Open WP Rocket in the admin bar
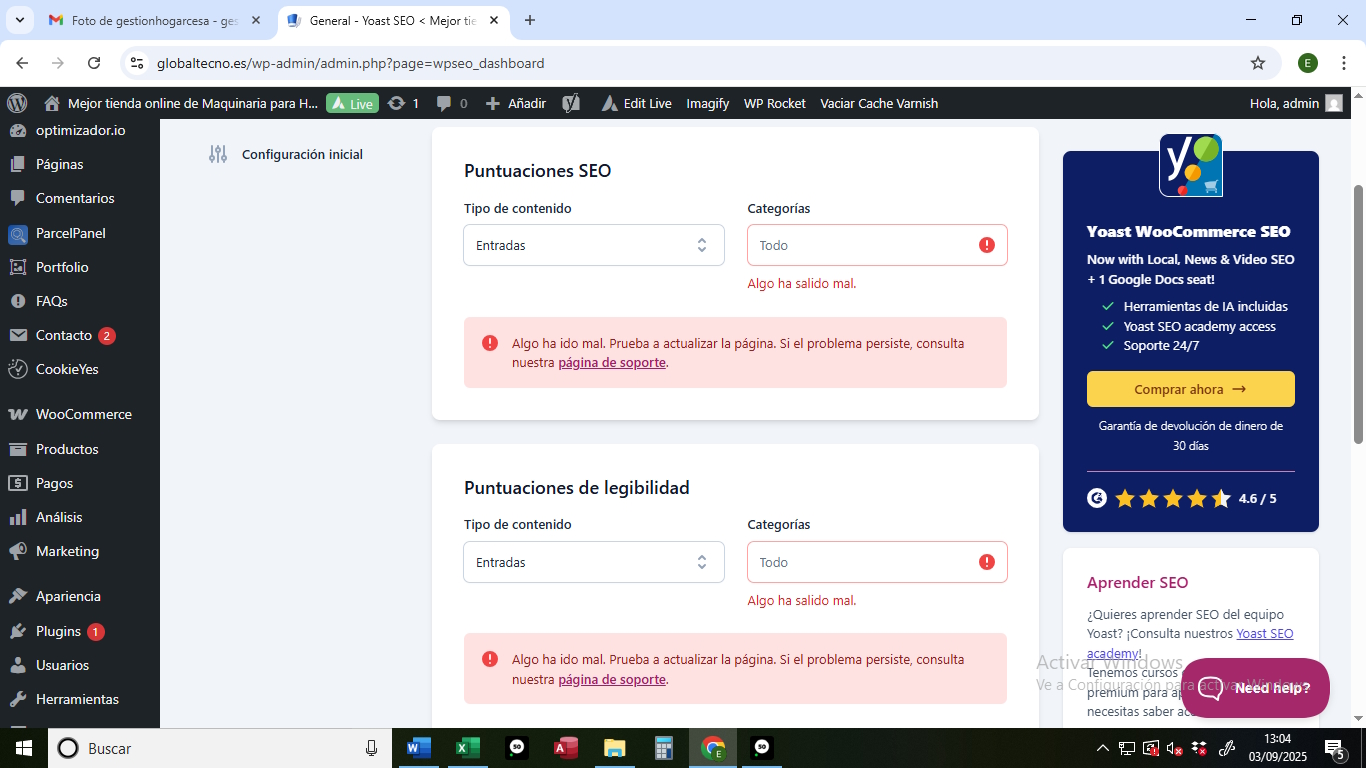 [775, 103]
